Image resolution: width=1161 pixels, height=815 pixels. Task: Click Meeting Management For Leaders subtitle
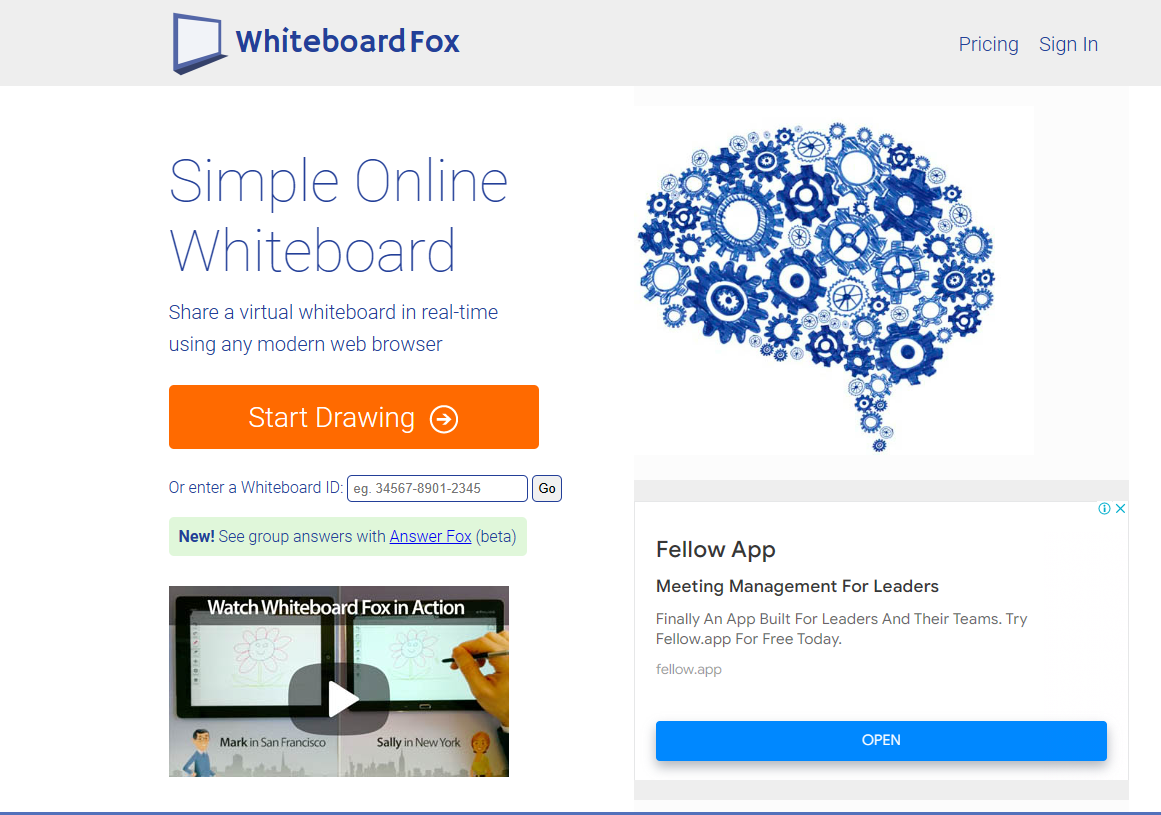[797, 586]
